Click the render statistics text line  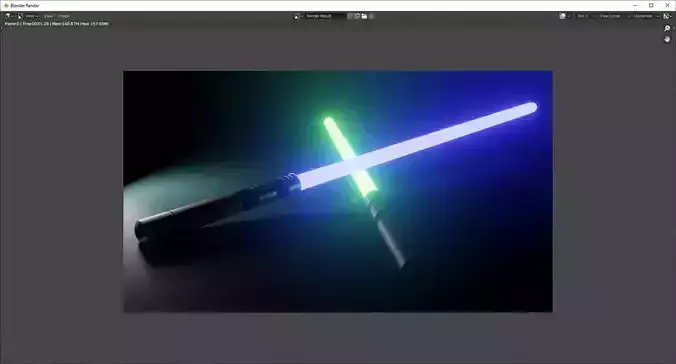pos(56,24)
